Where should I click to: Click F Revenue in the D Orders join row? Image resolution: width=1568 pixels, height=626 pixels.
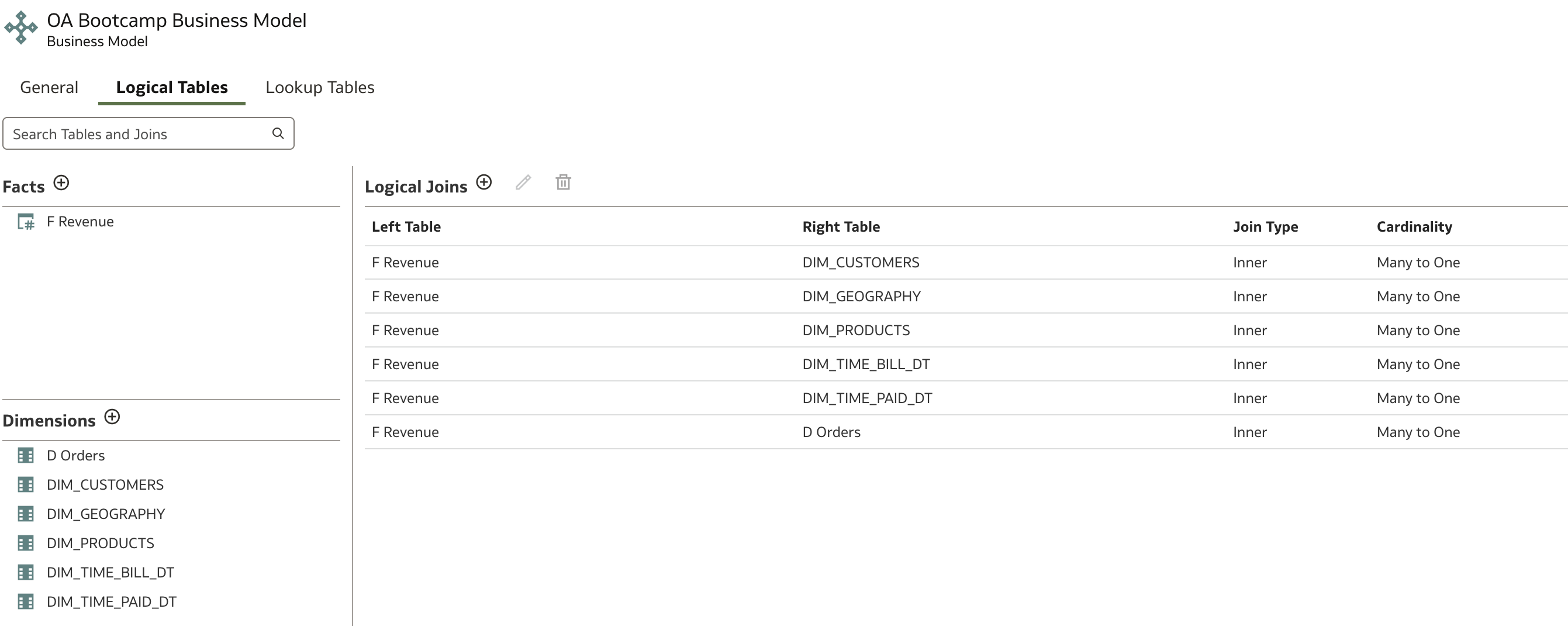(x=405, y=432)
